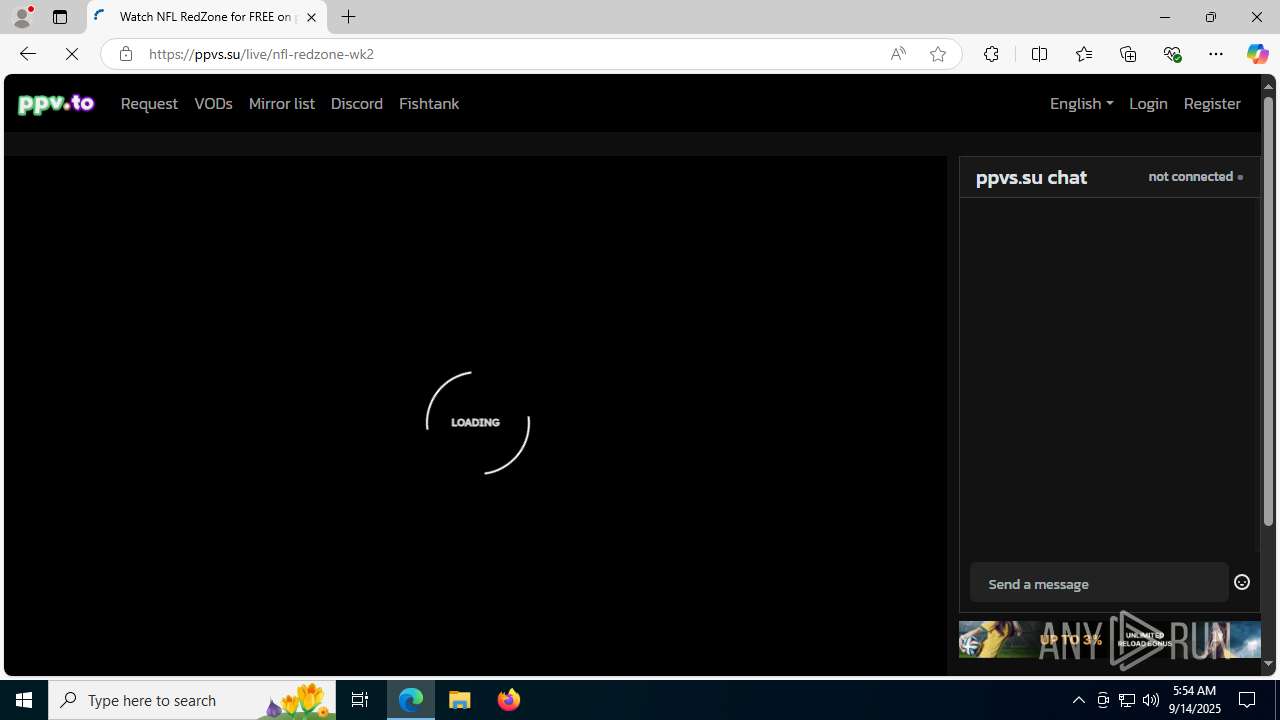Open the Action Center notifications

point(1248,700)
